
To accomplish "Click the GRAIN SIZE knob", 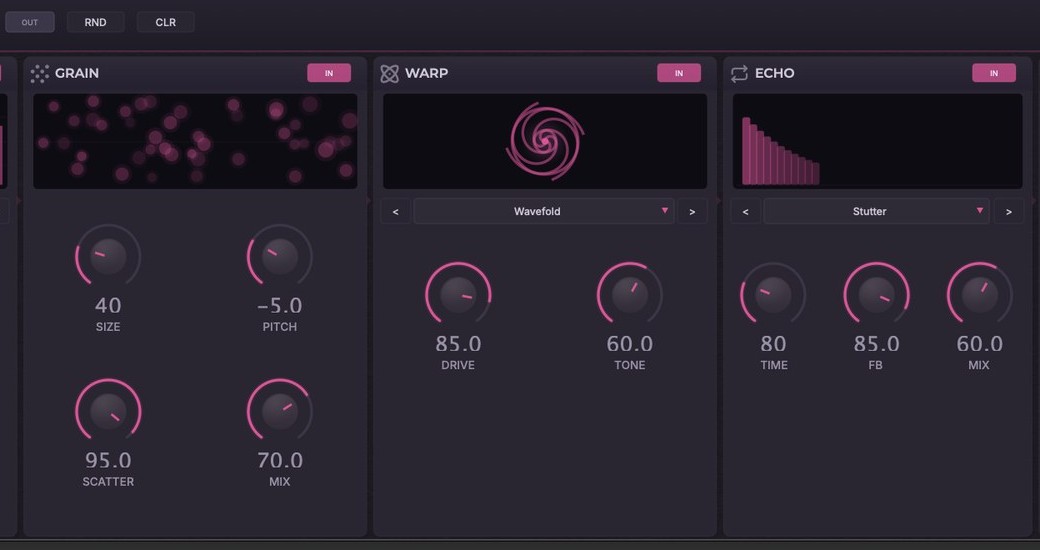I will point(108,256).
